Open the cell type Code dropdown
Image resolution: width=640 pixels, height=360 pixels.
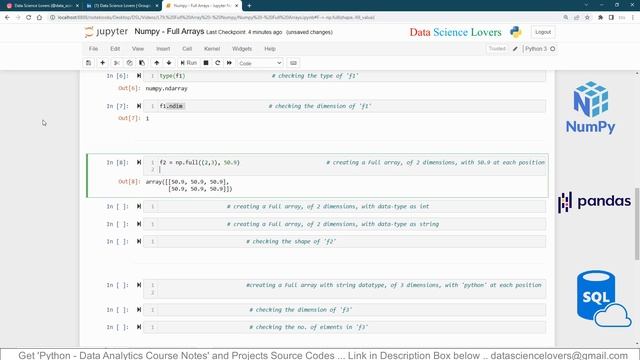[260, 63]
